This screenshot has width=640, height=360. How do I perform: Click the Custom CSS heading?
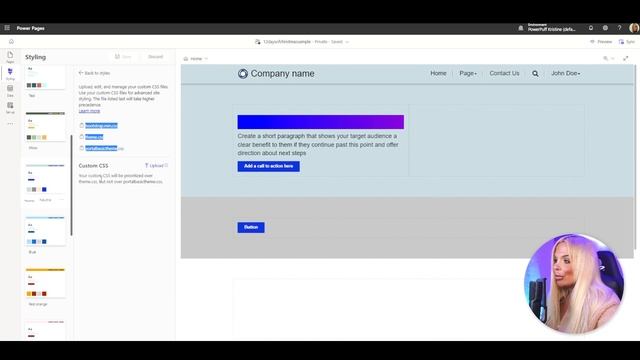(93, 166)
